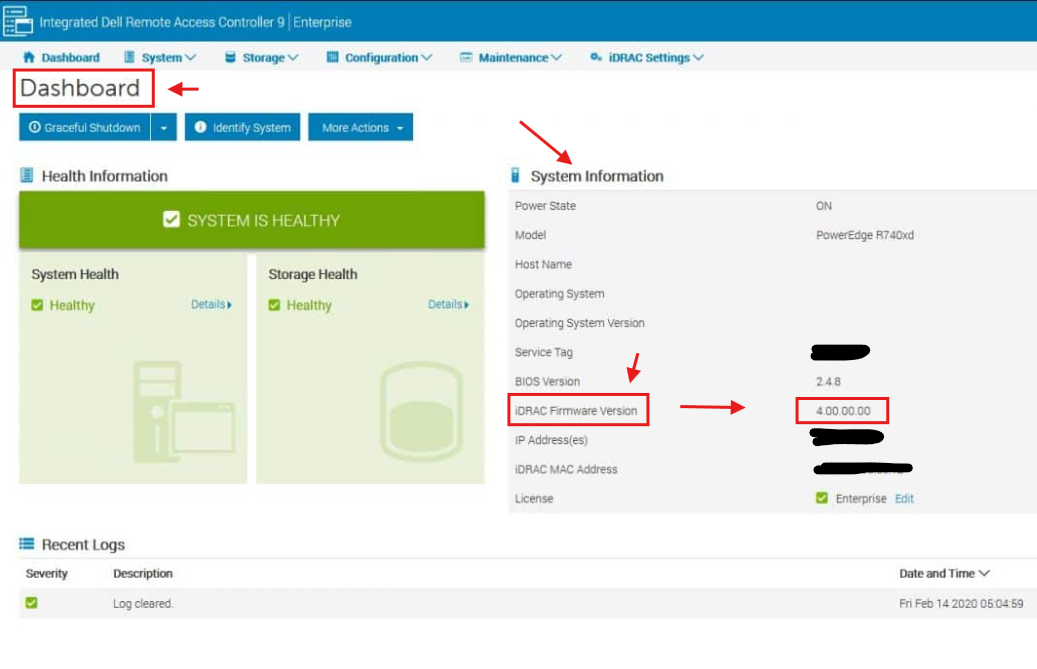This screenshot has height=669, width=1037.
Task: Click the Enterprise license checkmark
Action: click(x=823, y=498)
